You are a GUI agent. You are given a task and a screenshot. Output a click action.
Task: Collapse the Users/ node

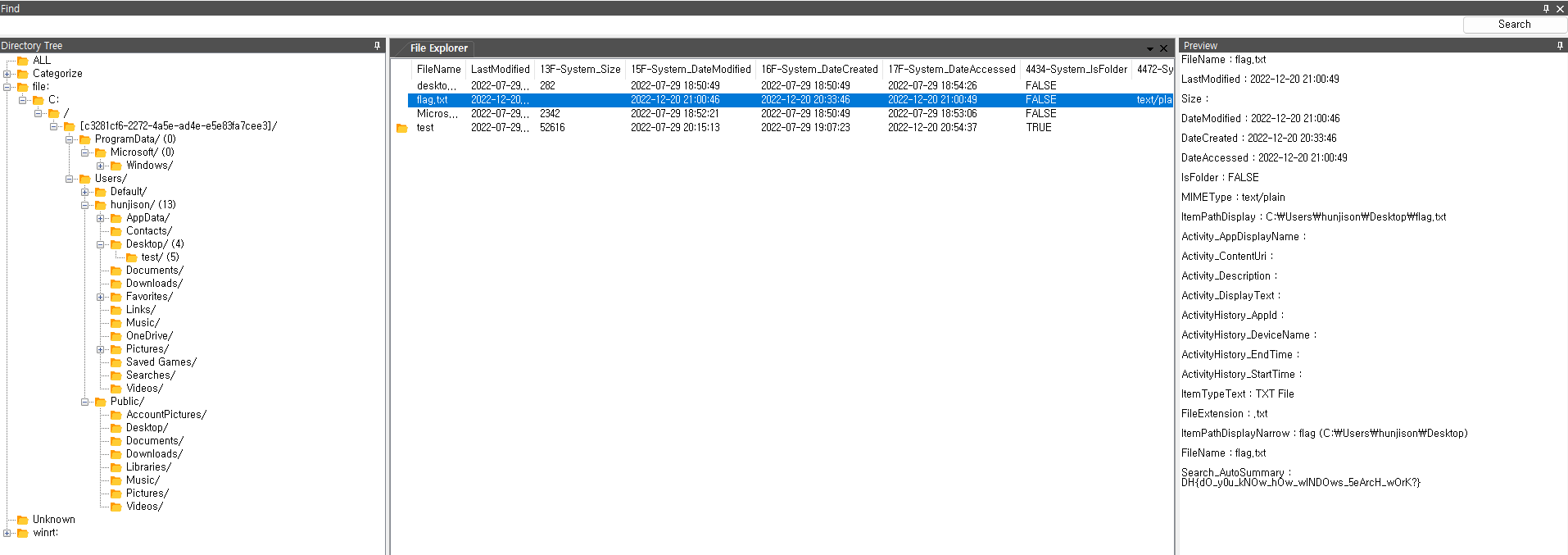70,179
